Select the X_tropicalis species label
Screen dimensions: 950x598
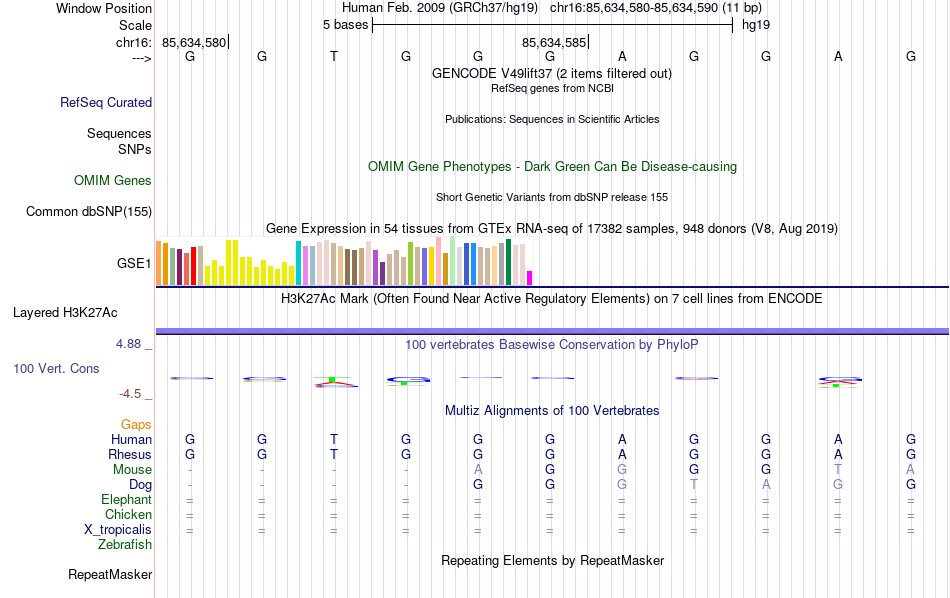tap(118, 530)
